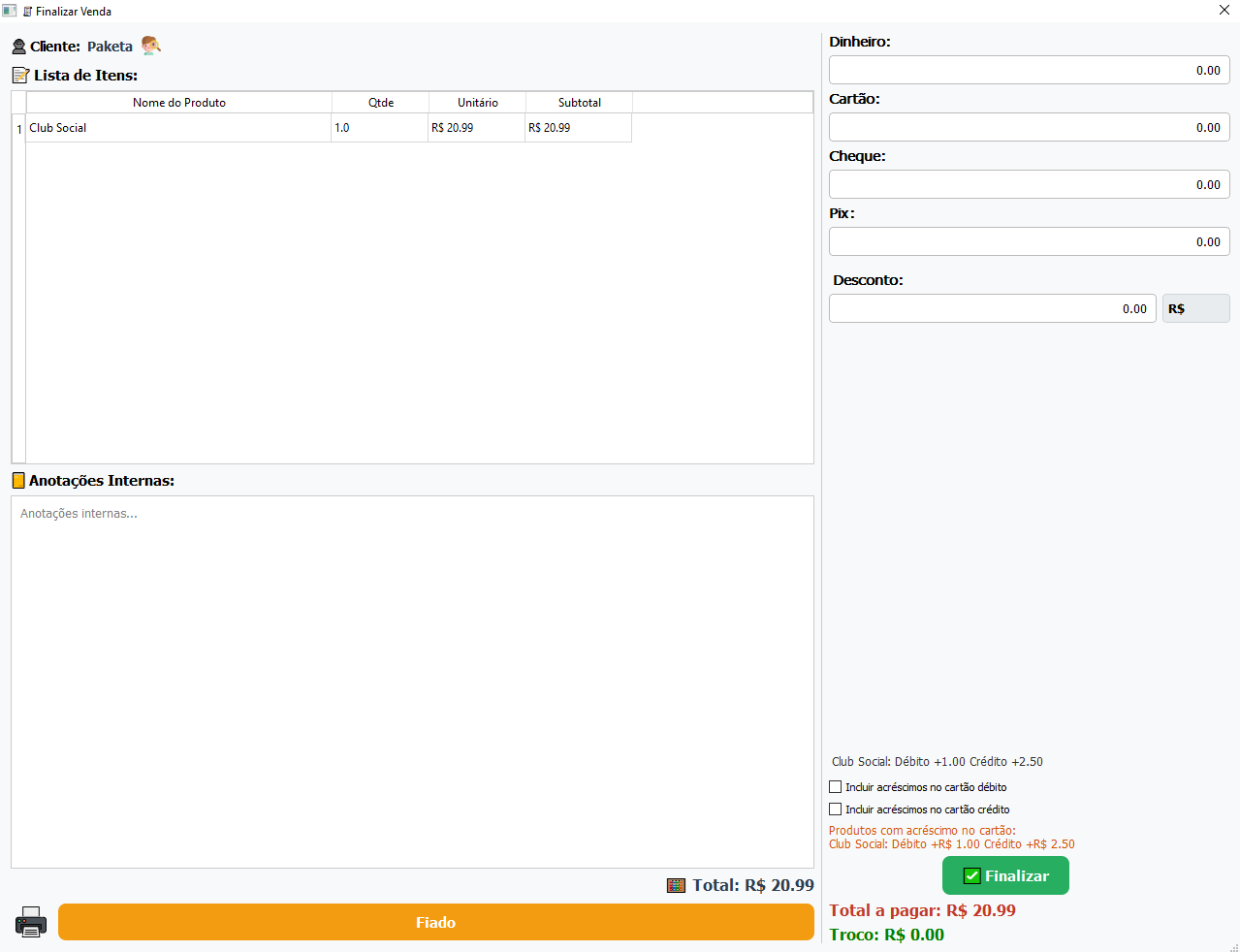
Task: Enable surcharge on debit card checkbox
Action: pos(836,787)
